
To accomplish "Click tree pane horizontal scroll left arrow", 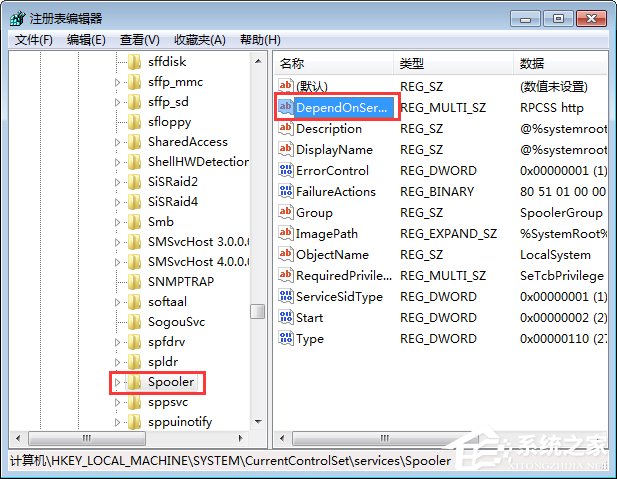I will click(x=17, y=438).
